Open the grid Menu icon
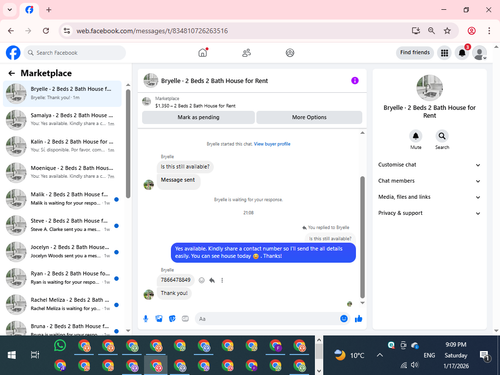 click(444, 53)
